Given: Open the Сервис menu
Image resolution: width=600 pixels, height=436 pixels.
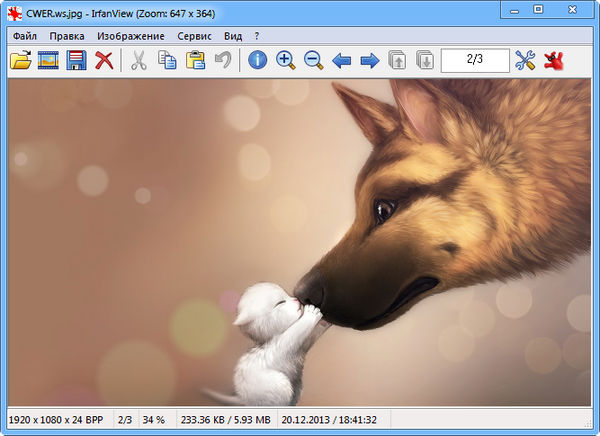Looking at the screenshot, I should 194,36.
